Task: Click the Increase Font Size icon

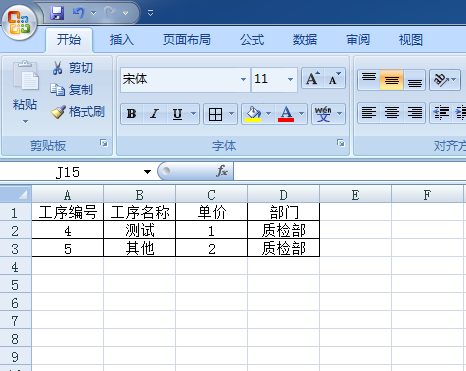Action: pos(312,79)
